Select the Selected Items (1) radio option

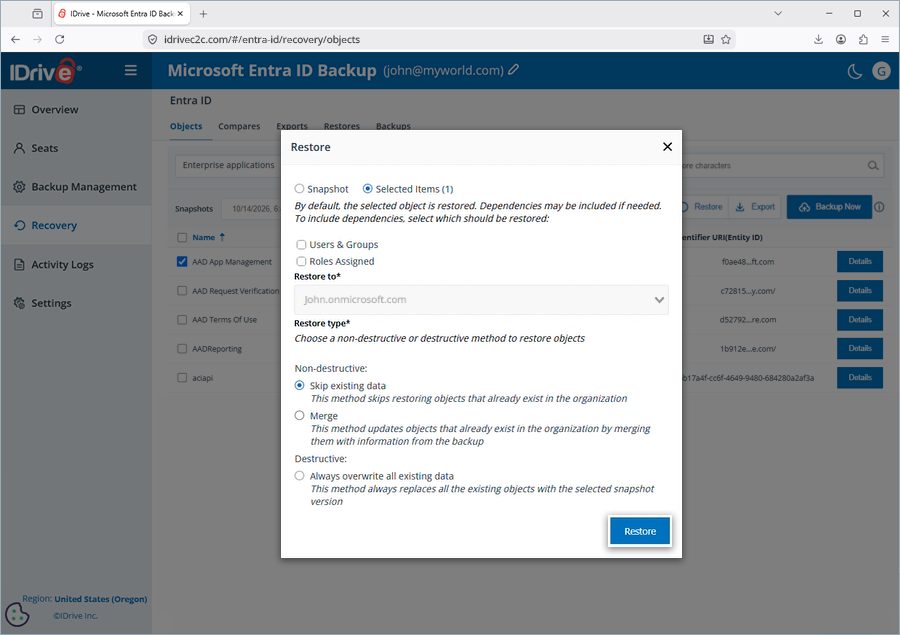coord(368,188)
